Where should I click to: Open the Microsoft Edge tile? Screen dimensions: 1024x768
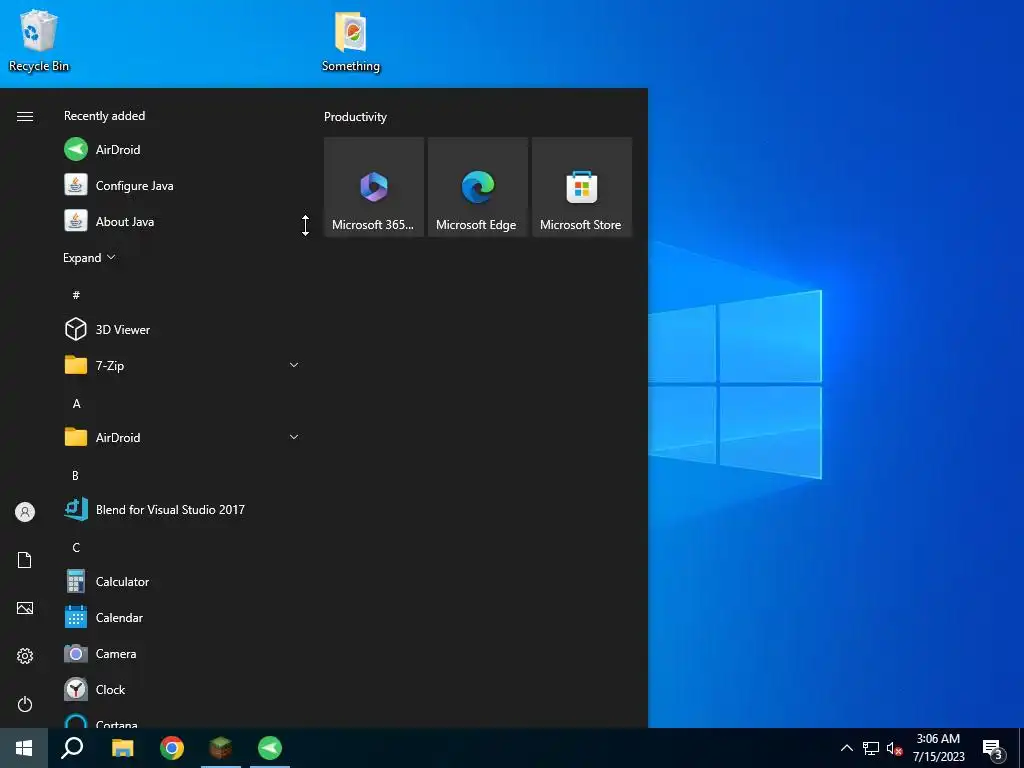coord(477,187)
